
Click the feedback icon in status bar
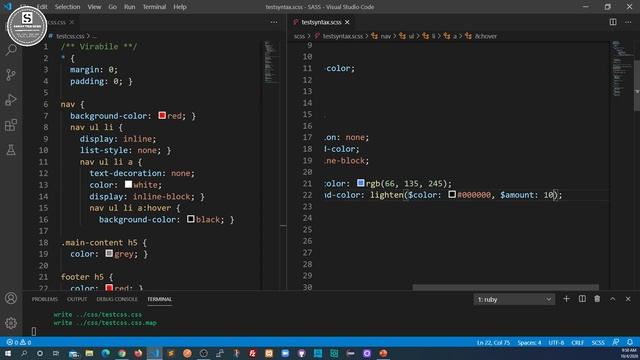tap(616, 342)
